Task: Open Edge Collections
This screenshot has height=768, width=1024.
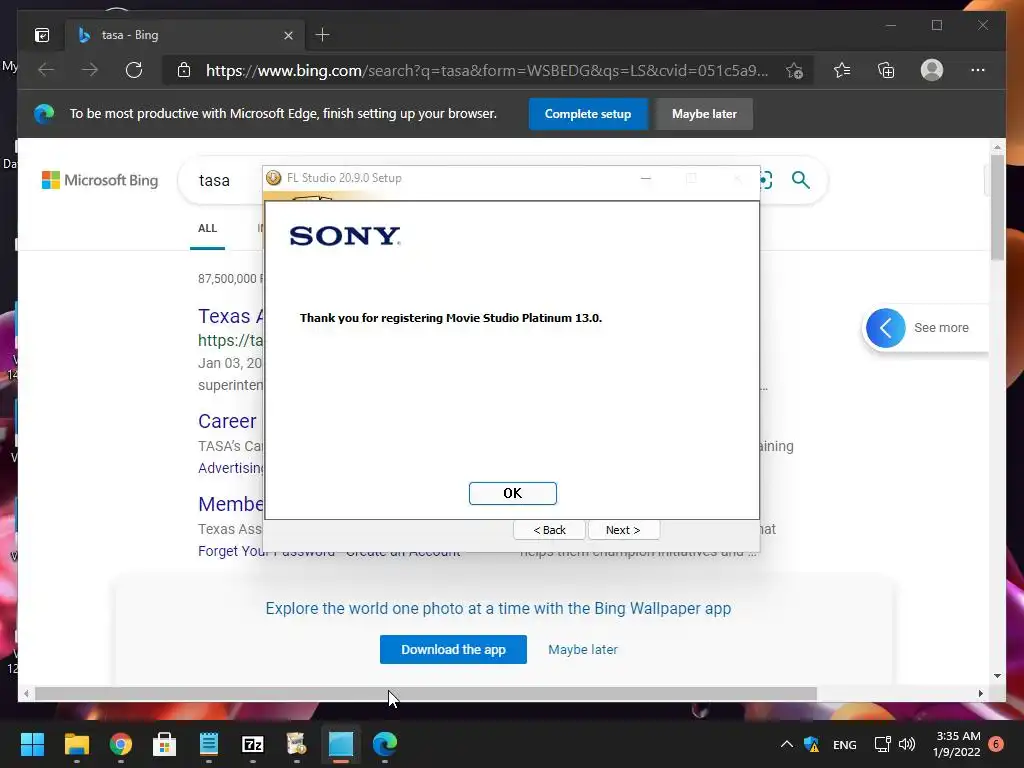Action: (886, 70)
